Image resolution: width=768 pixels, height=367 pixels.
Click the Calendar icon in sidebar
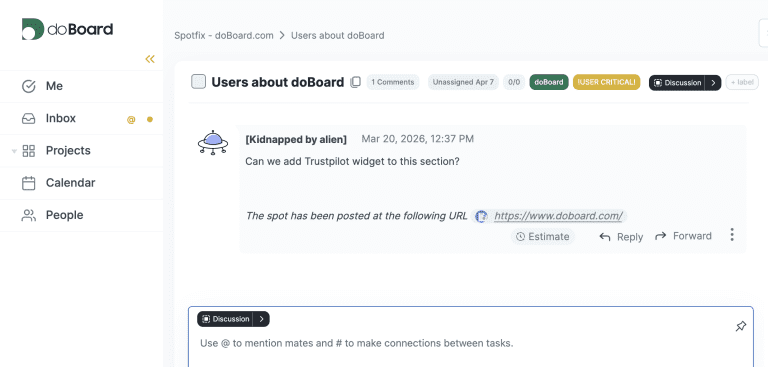coord(29,183)
